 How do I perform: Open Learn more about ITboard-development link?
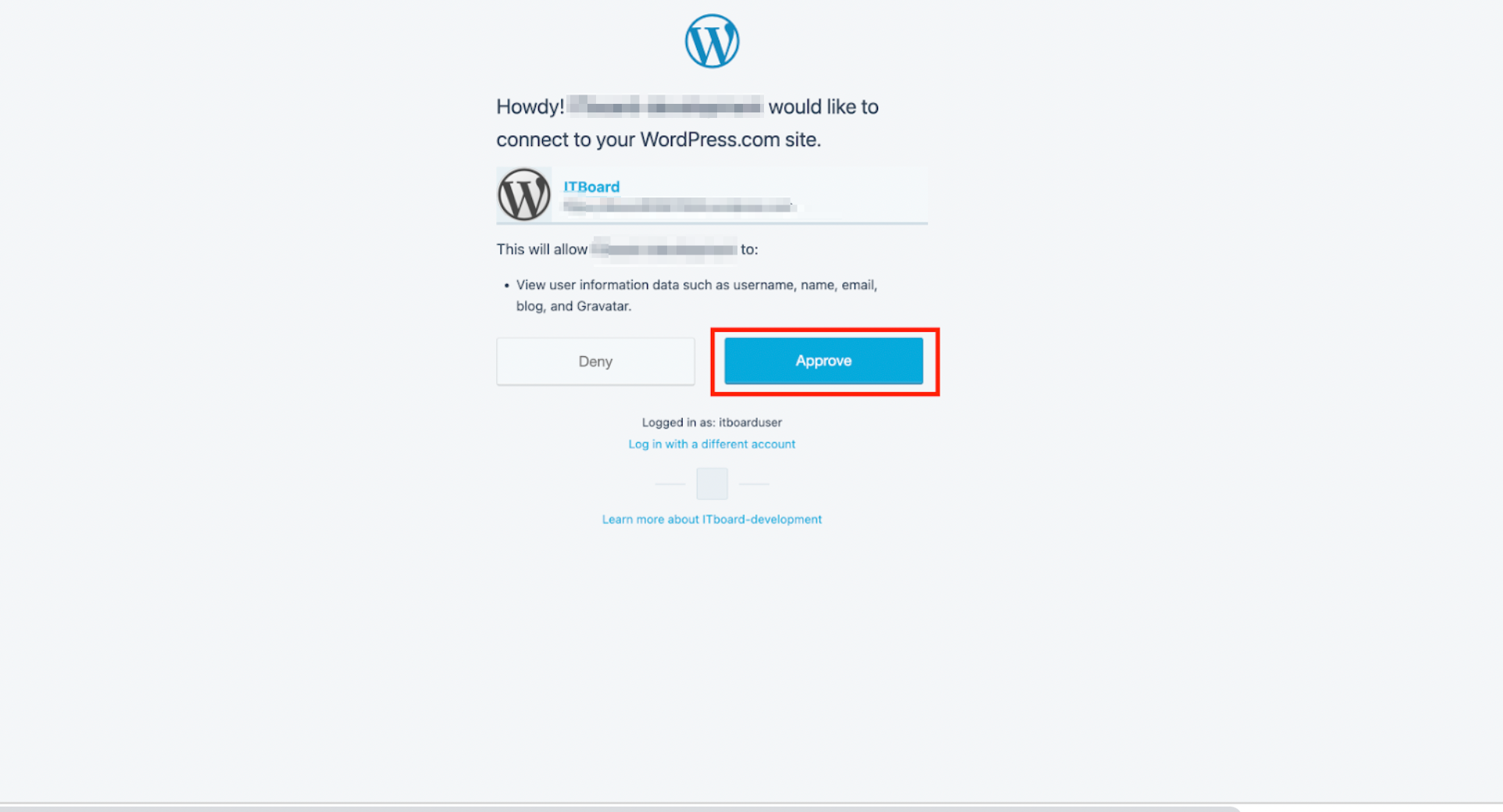pyautogui.click(x=712, y=519)
